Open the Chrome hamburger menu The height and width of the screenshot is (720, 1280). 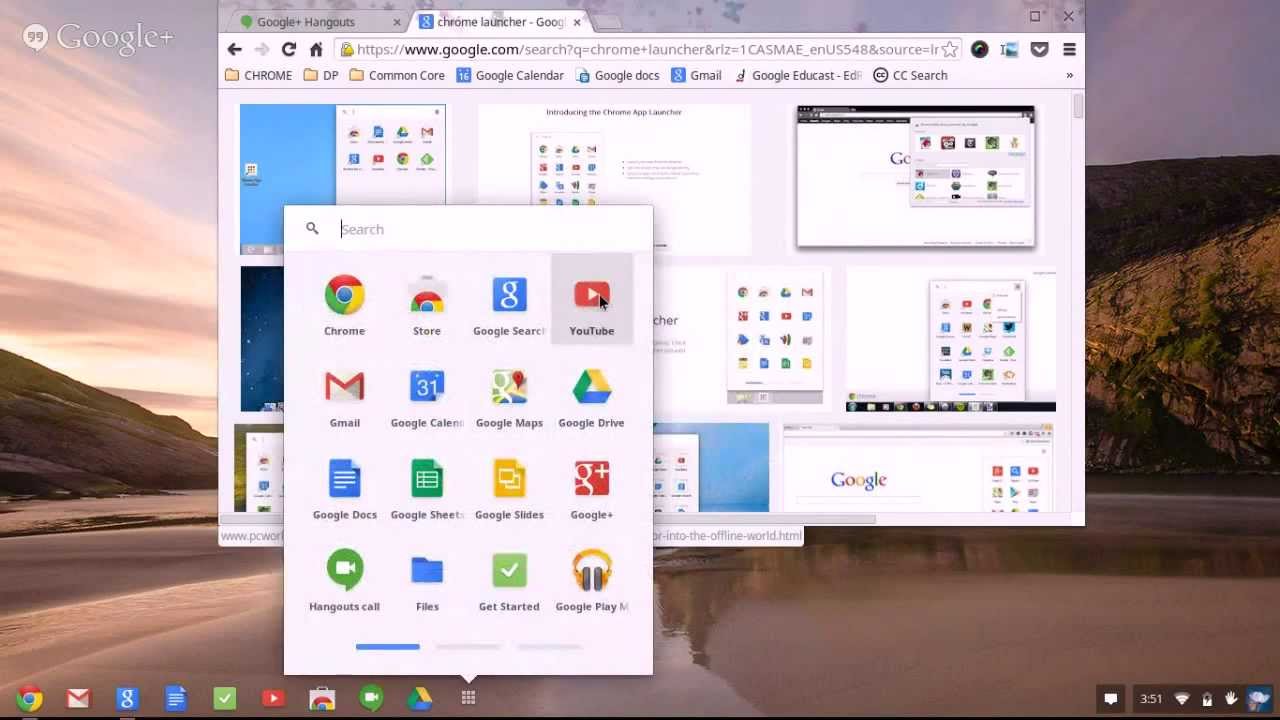click(1069, 49)
